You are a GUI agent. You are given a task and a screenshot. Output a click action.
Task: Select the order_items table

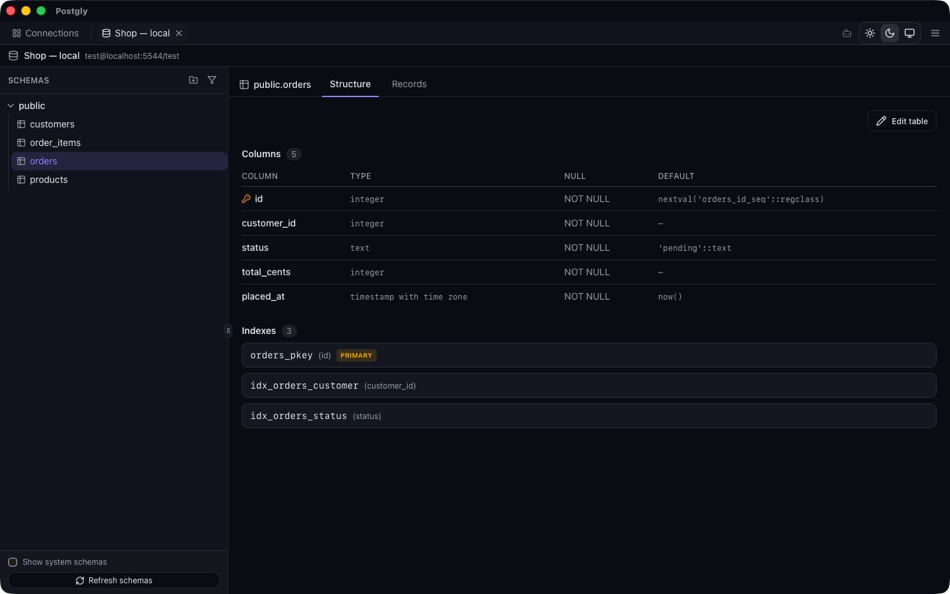point(119,142)
